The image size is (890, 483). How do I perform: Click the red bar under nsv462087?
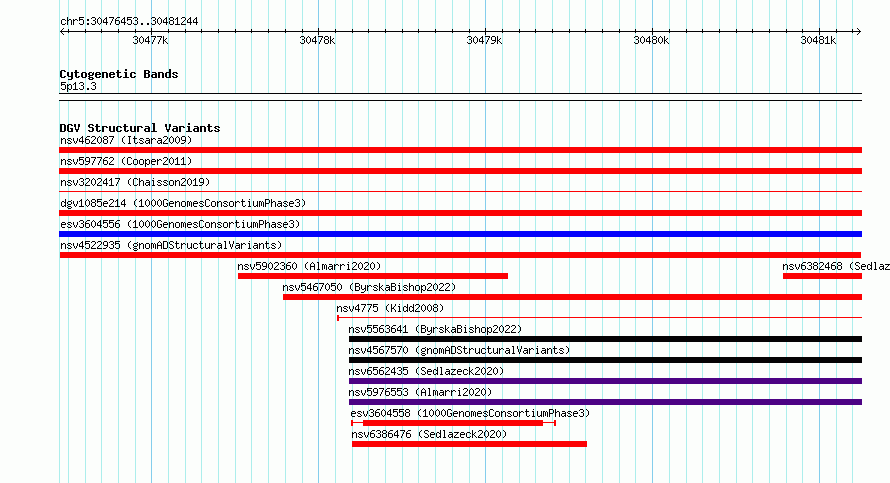(460, 150)
